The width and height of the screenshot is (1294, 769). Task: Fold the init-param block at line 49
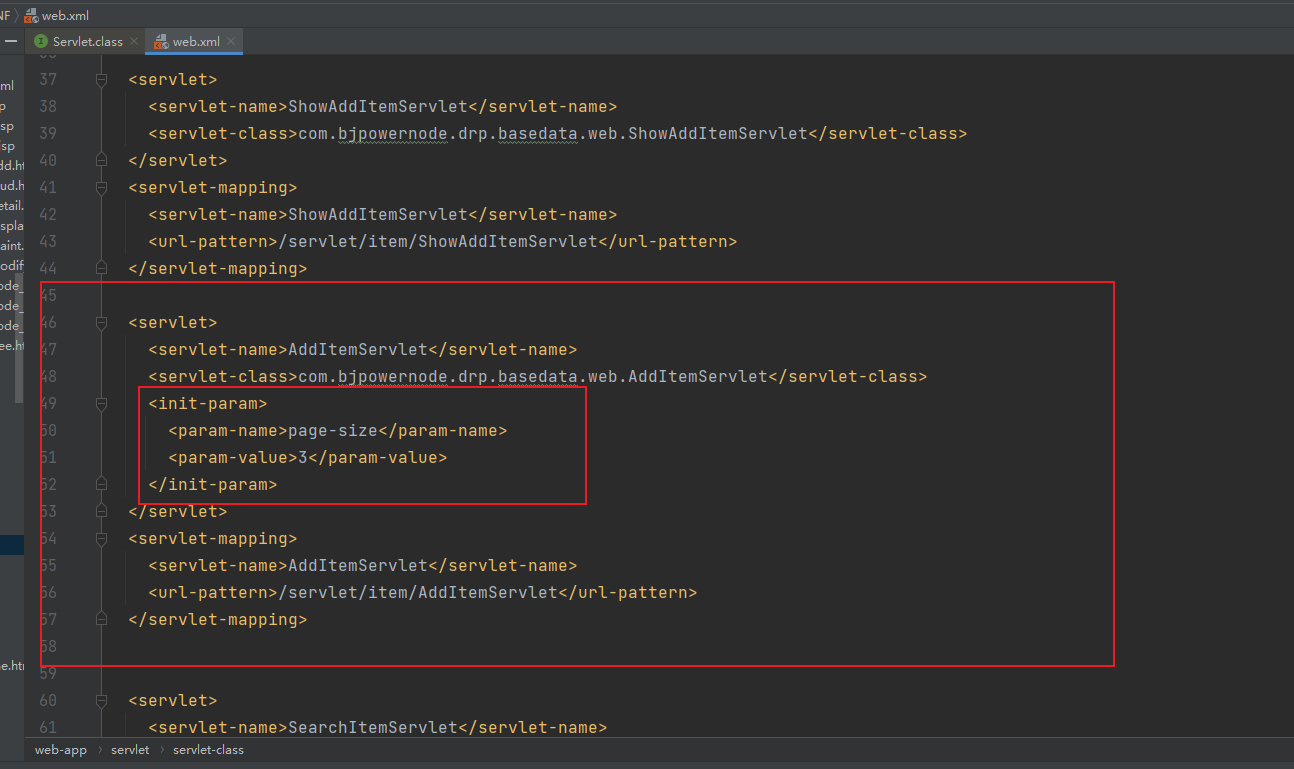(101, 404)
